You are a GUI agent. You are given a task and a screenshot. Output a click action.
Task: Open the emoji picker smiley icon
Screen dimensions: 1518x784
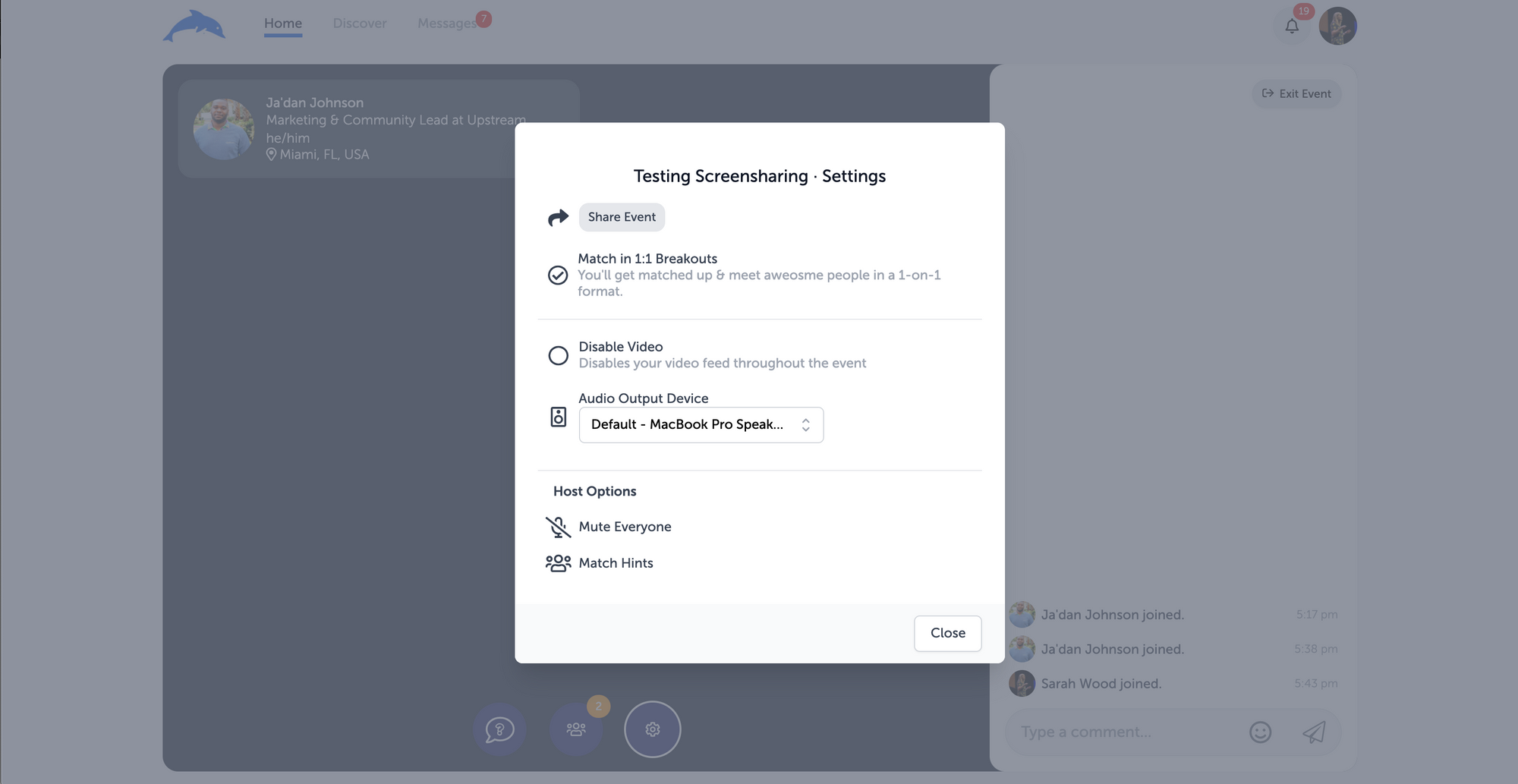(x=1260, y=732)
